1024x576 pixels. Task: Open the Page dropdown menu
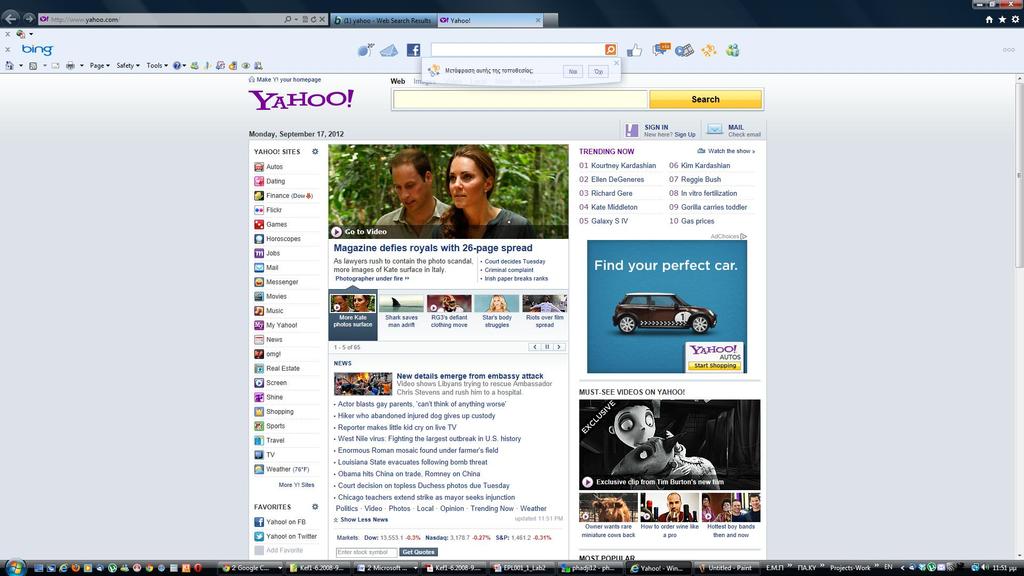99,65
